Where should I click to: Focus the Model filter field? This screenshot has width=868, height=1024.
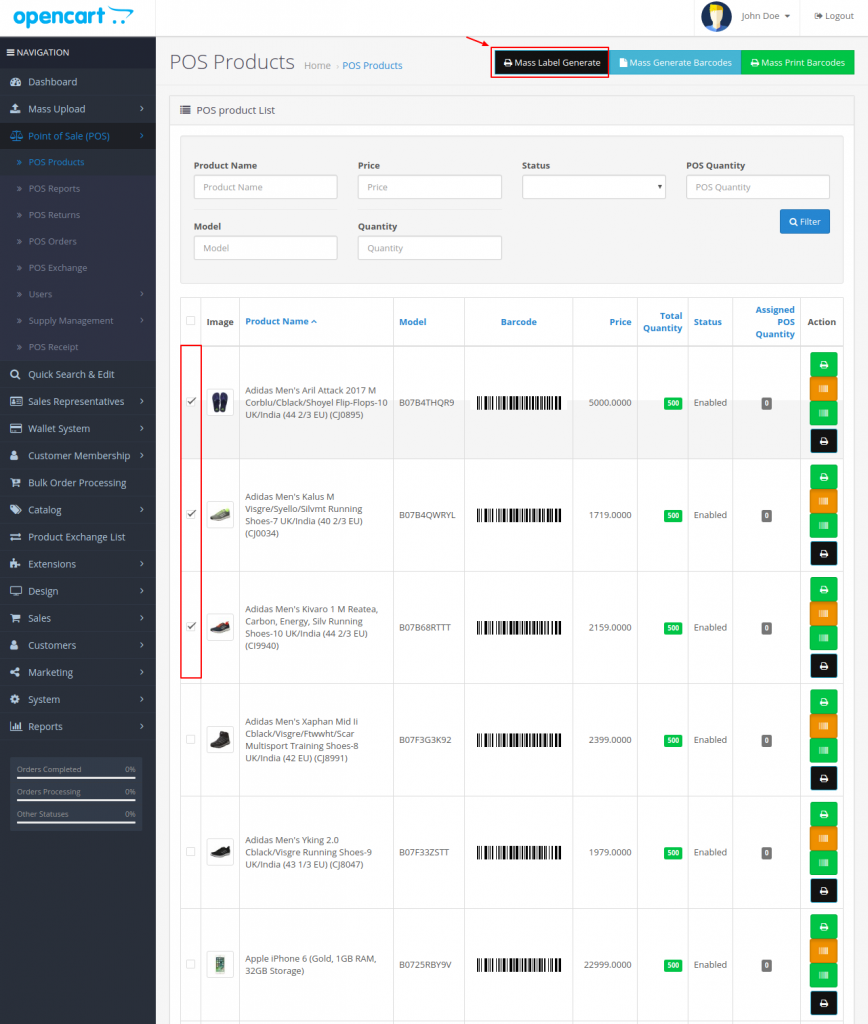tap(265, 248)
